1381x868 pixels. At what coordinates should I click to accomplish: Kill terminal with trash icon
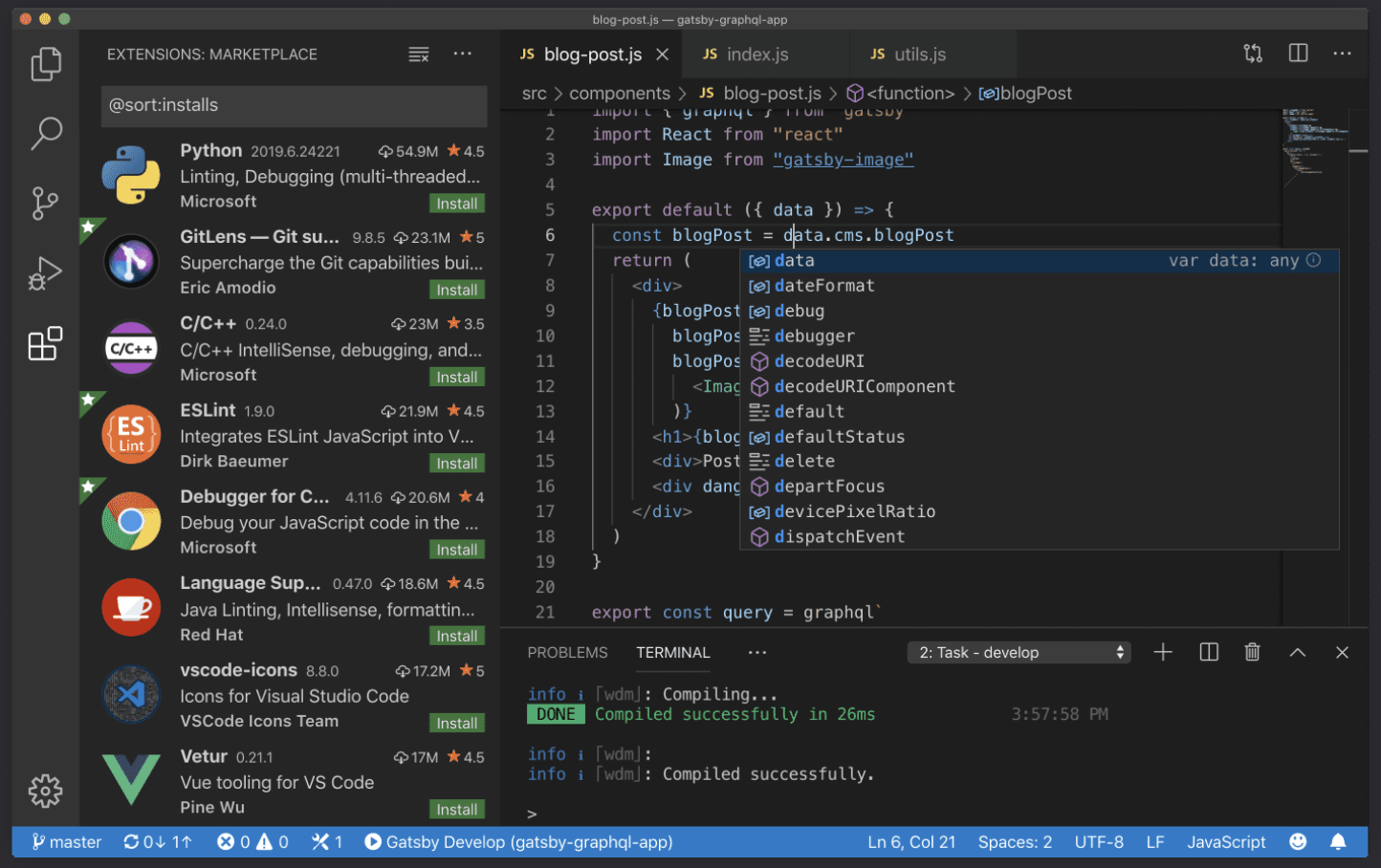pyautogui.click(x=1252, y=652)
